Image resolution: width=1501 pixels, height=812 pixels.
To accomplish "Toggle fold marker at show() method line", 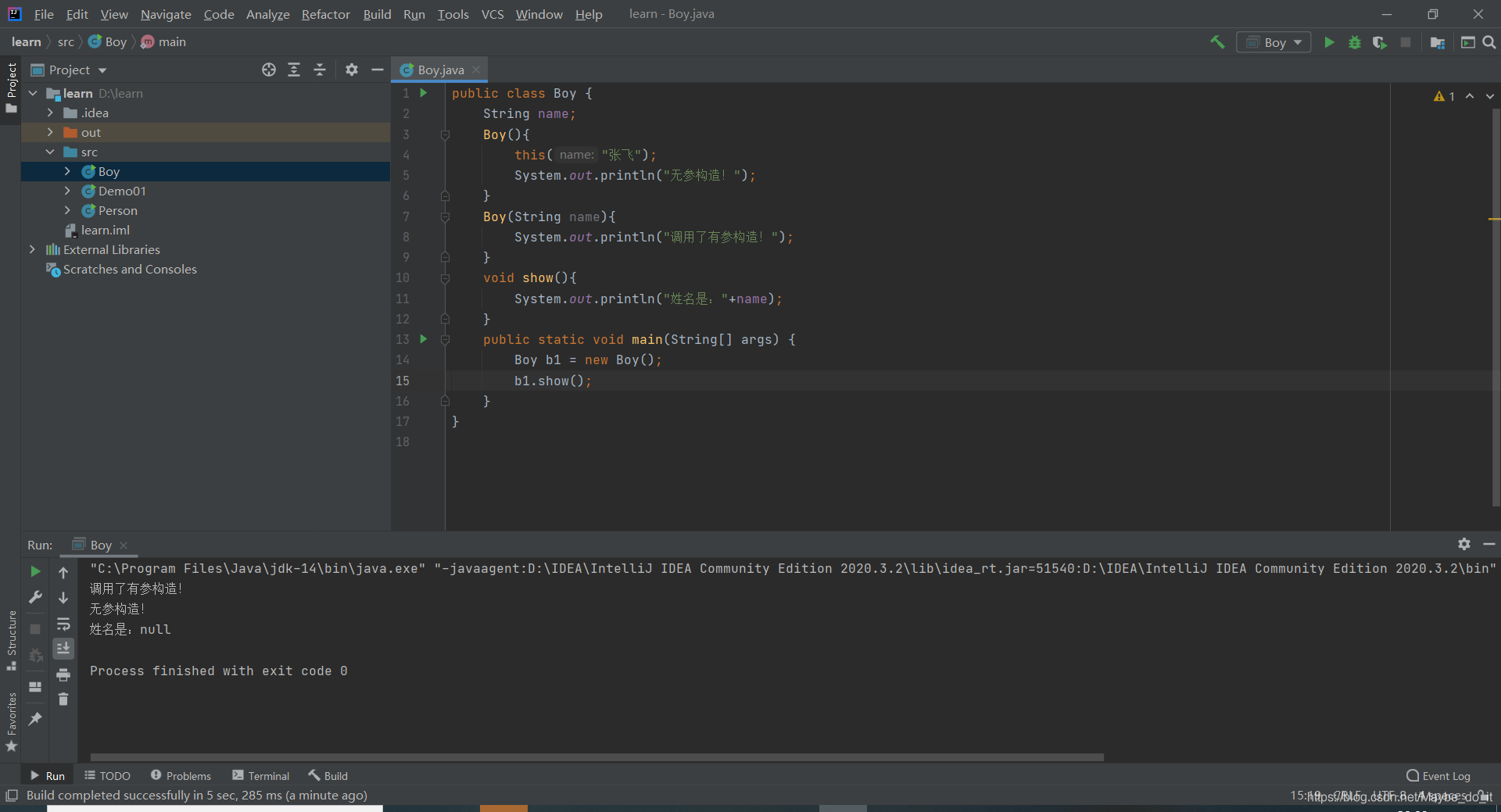I will point(445,277).
